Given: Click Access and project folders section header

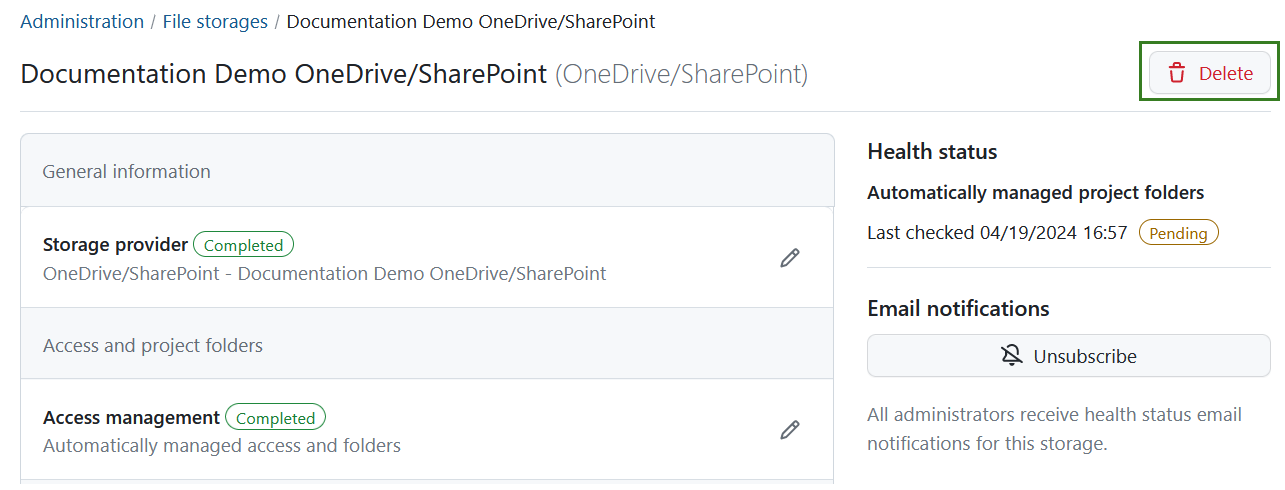Looking at the screenshot, I should pos(152,345).
